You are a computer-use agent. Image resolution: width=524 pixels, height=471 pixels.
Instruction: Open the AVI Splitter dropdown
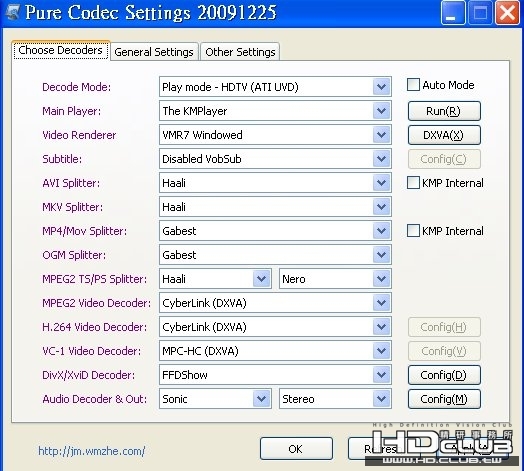[275, 183]
